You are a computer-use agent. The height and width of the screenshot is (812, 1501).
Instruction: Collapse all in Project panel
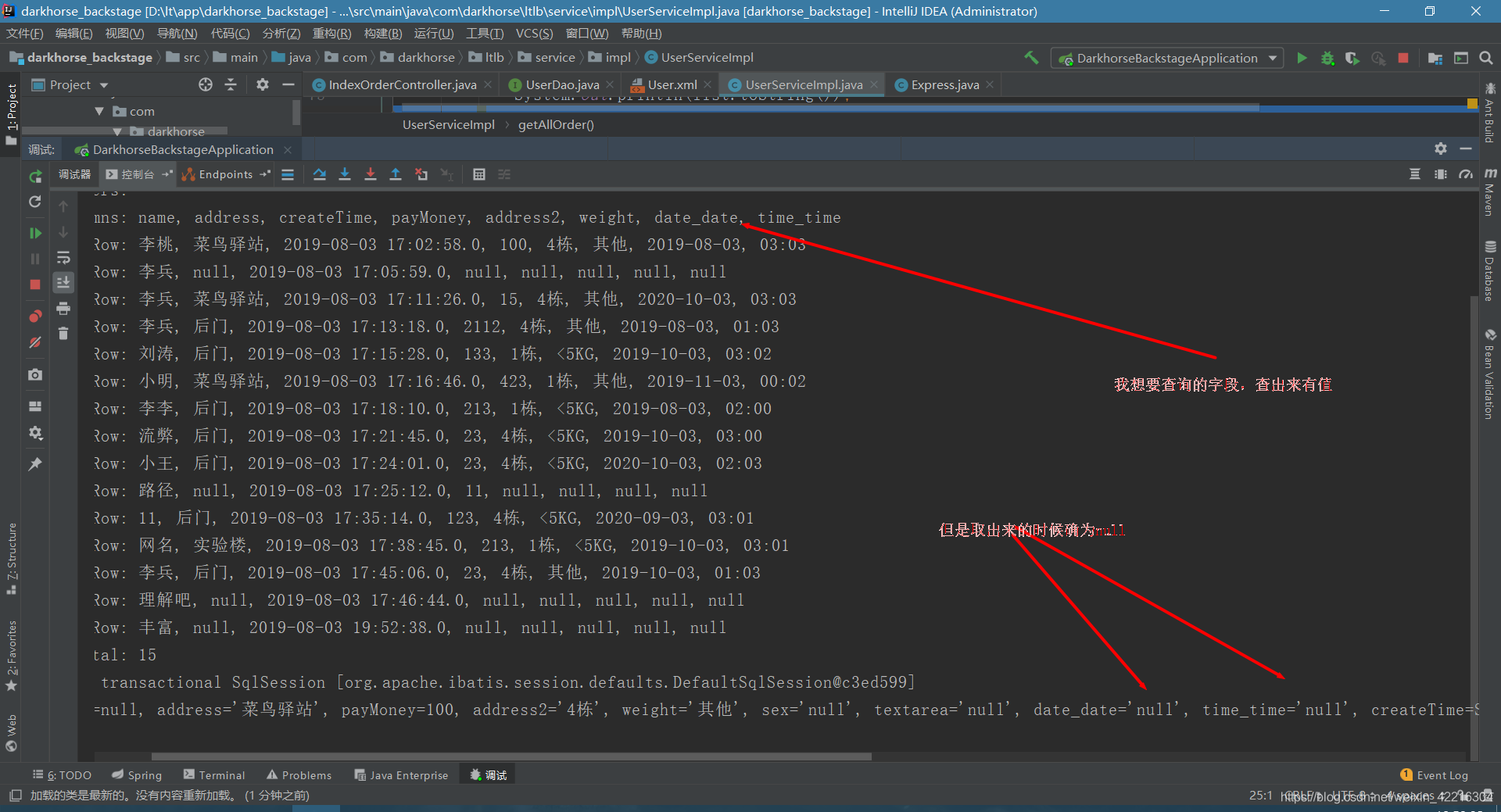coord(231,84)
